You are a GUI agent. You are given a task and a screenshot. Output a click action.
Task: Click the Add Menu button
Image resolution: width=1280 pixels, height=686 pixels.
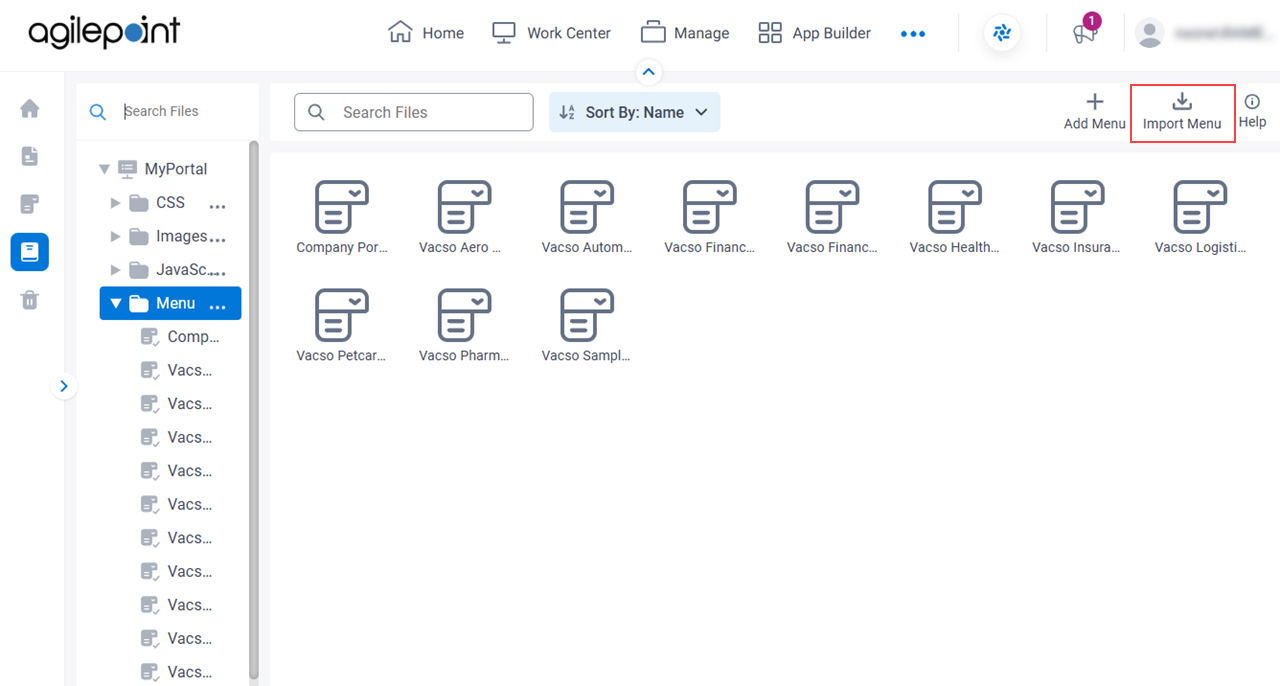(1095, 112)
